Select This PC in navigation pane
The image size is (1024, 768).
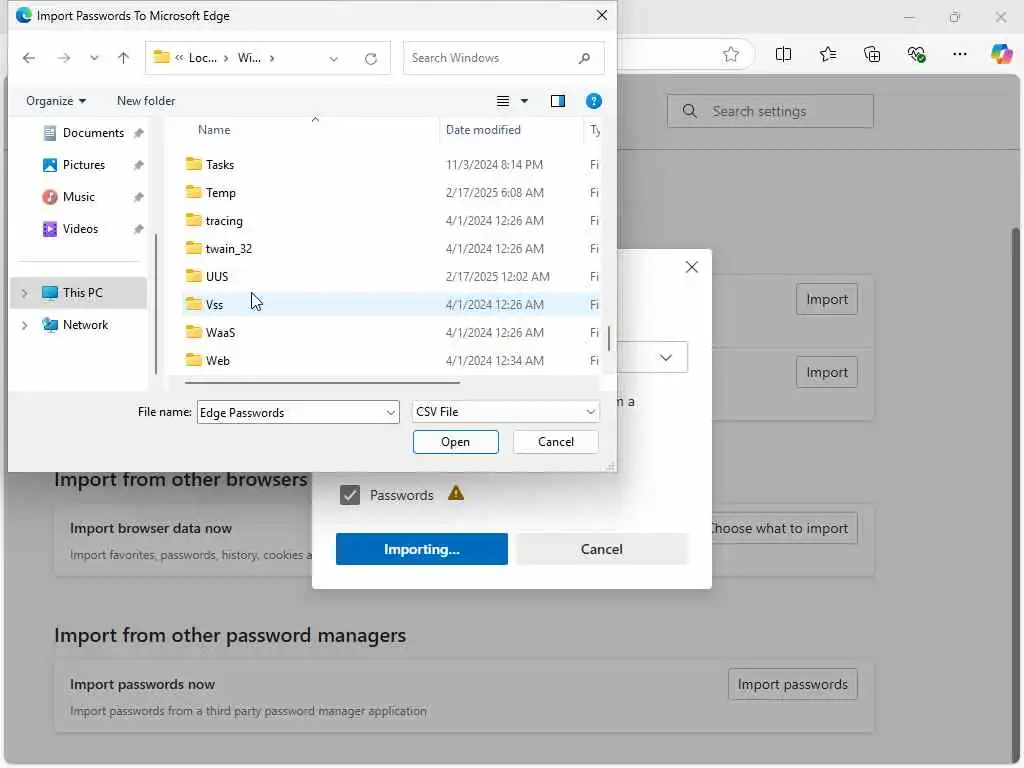coord(82,293)
